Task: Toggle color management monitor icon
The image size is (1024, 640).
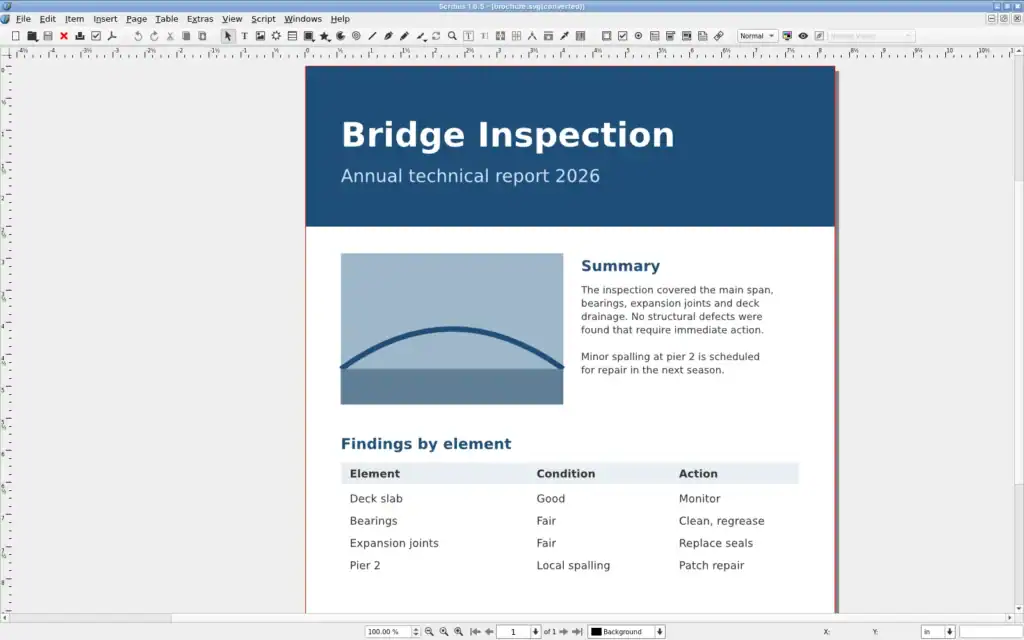Action: 787,36
